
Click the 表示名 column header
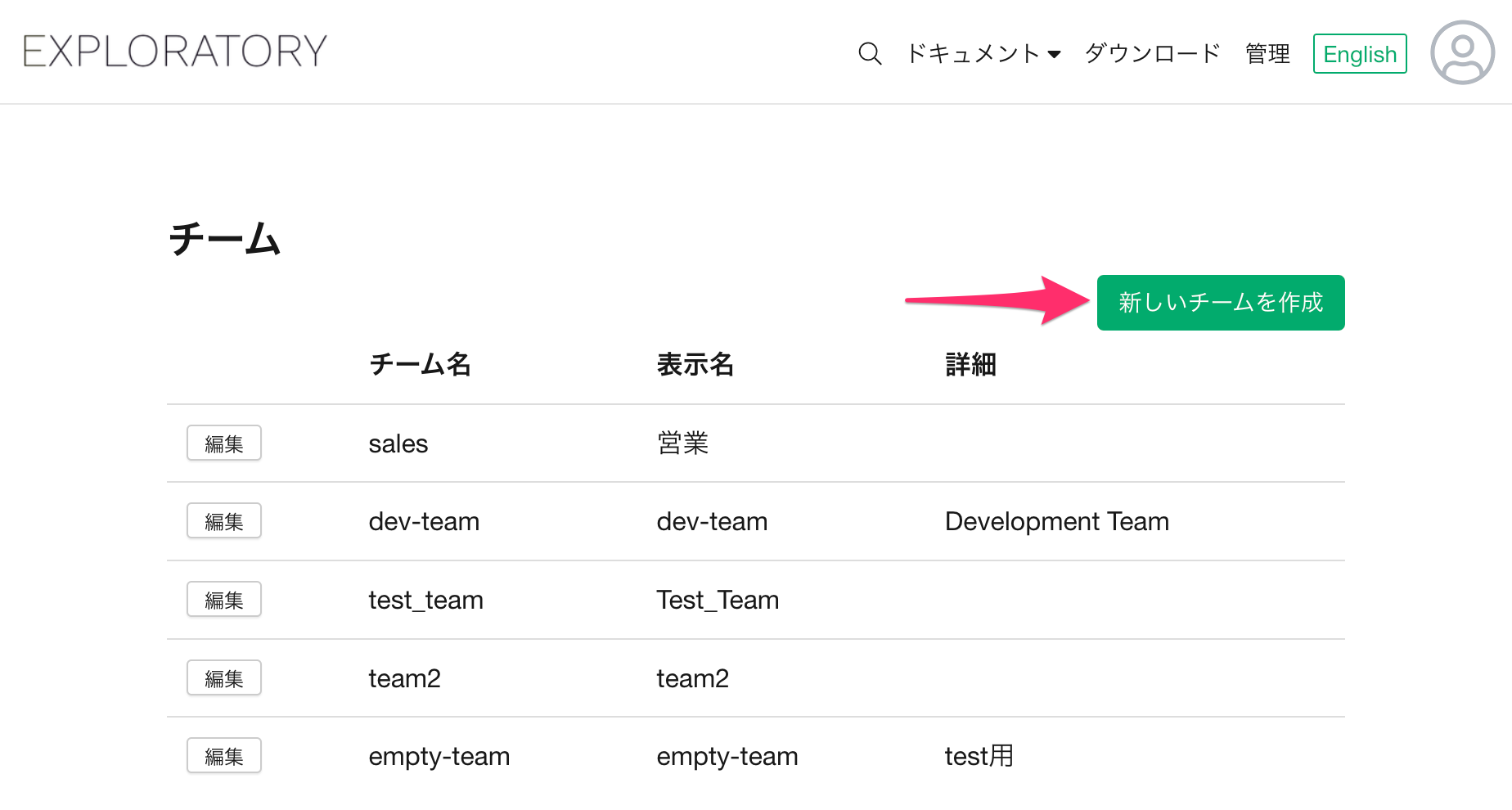click(x=695, y=364)
